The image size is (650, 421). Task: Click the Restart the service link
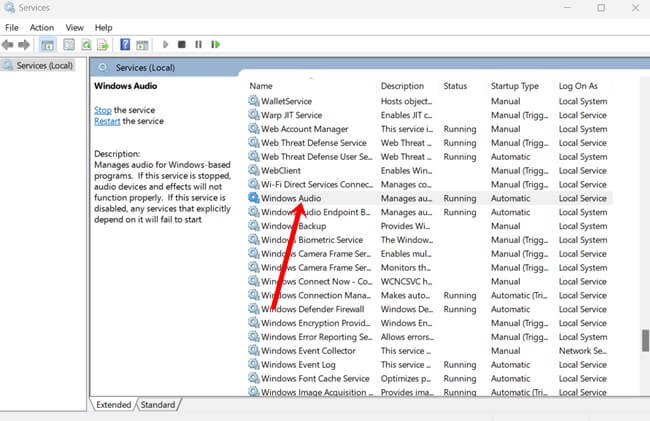pyautogui.click(x=107, y=121)
